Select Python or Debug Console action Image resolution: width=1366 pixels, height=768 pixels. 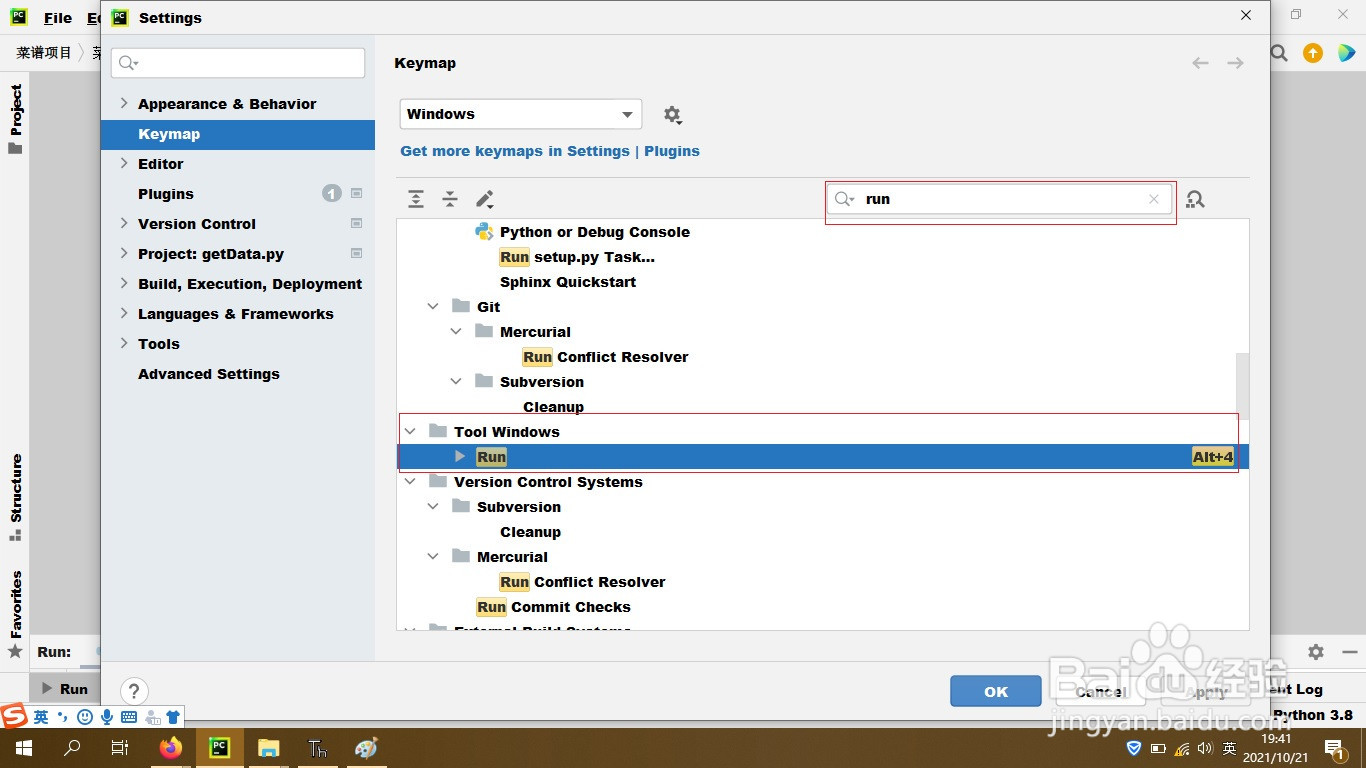(595, 232)
